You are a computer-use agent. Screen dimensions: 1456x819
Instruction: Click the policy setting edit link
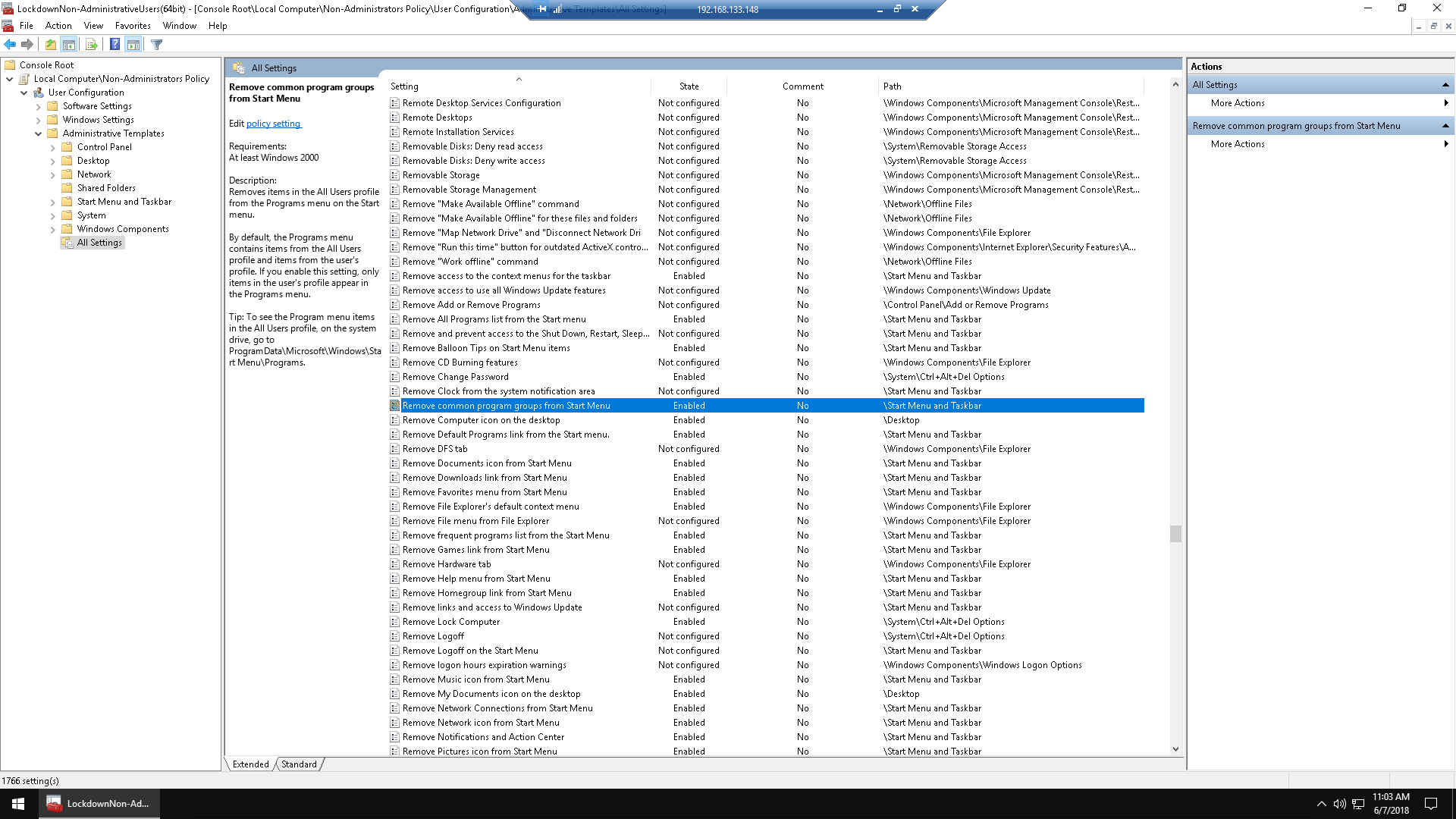click(273, 124)
